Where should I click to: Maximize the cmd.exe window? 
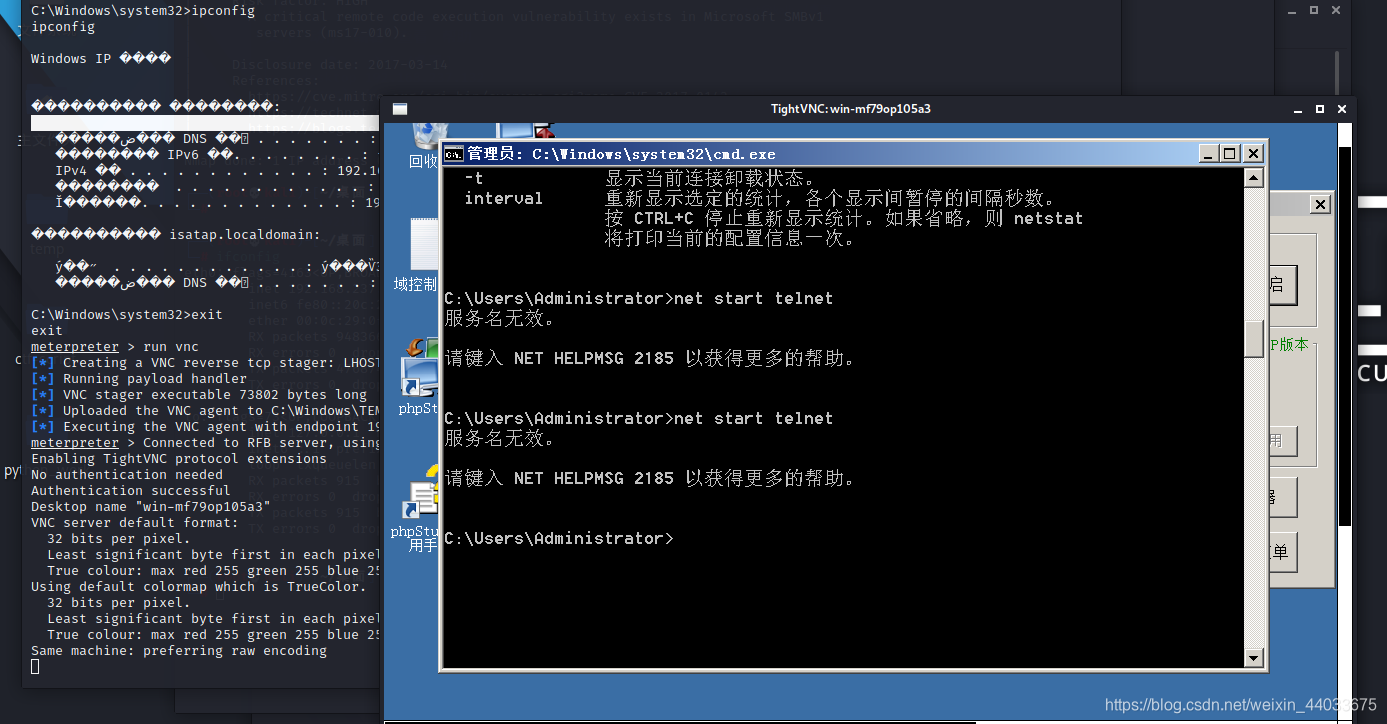click(x=1230, y=154)
